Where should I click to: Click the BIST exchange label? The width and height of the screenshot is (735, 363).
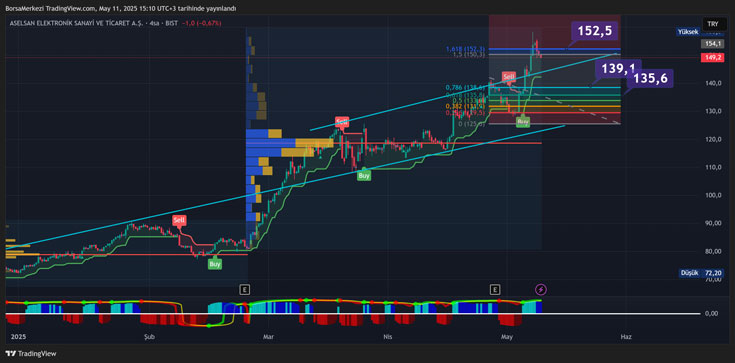click(x=171, y=23)
